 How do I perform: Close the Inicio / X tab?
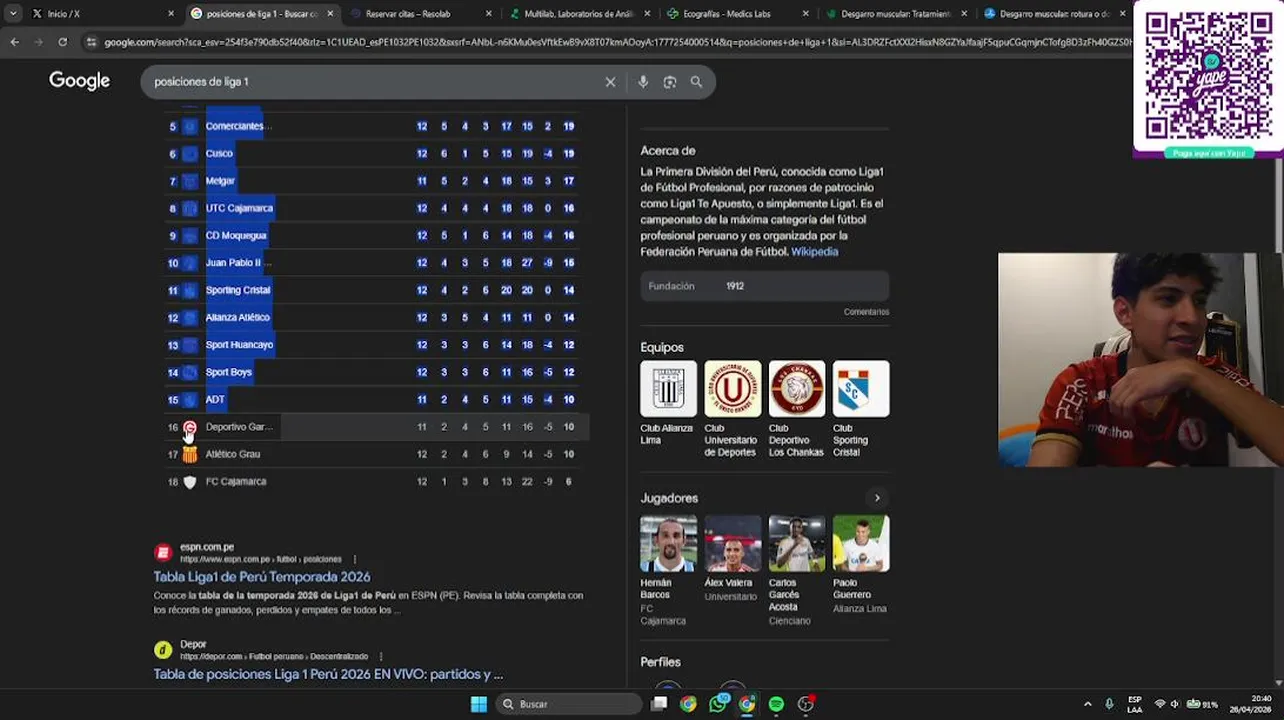click(171, 14)
